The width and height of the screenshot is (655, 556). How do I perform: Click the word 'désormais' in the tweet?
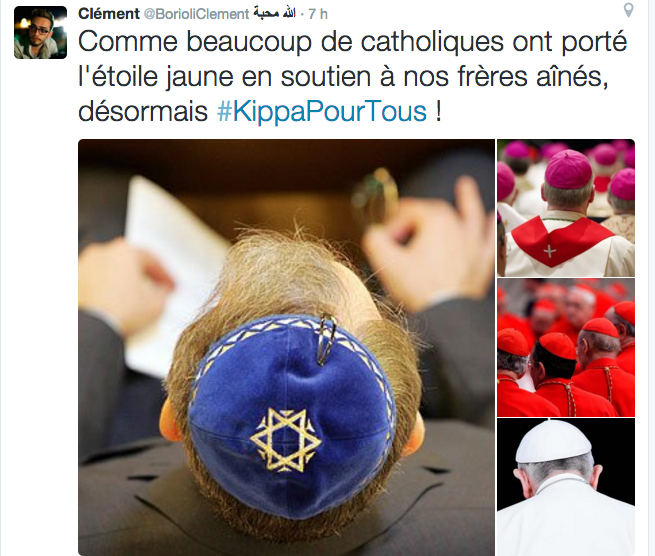(143, 112)
